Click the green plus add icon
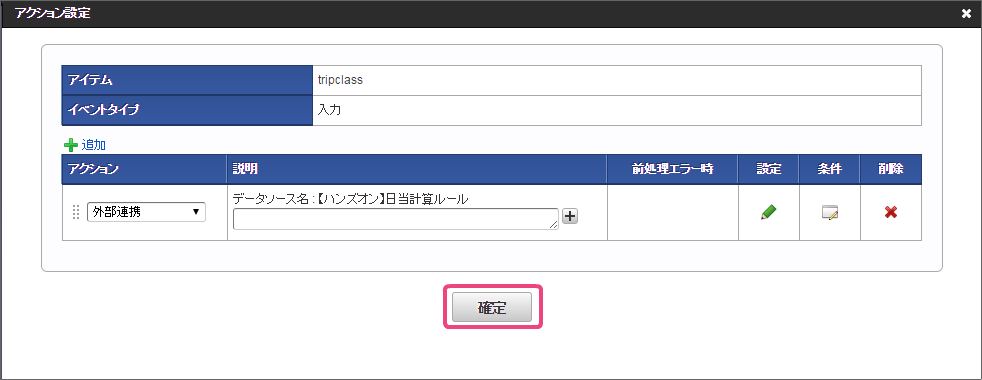Viewport: 982px width, 380px height. tap(71, 145)
